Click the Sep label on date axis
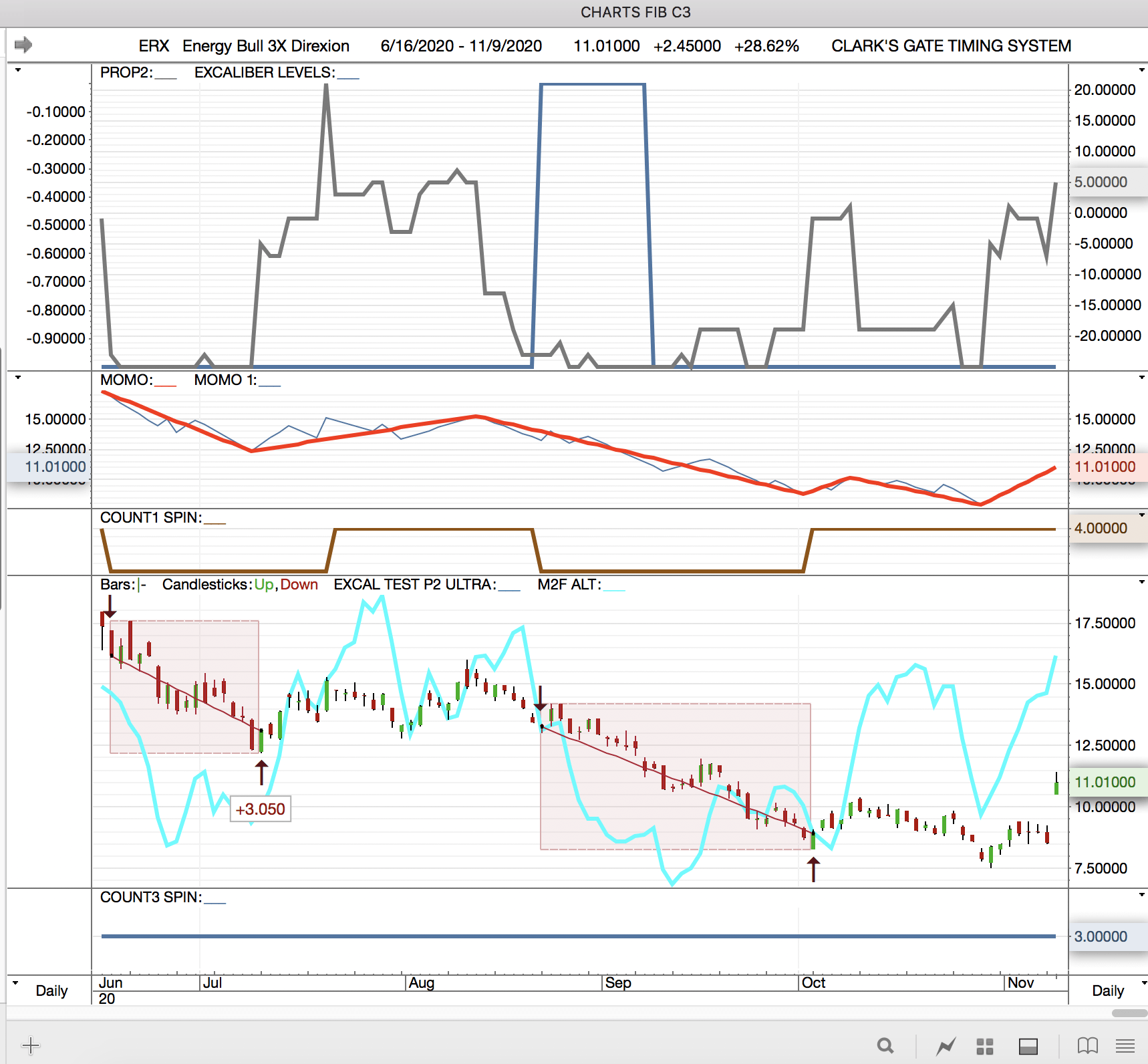1148x1064 pixels. tap(618, 982)
